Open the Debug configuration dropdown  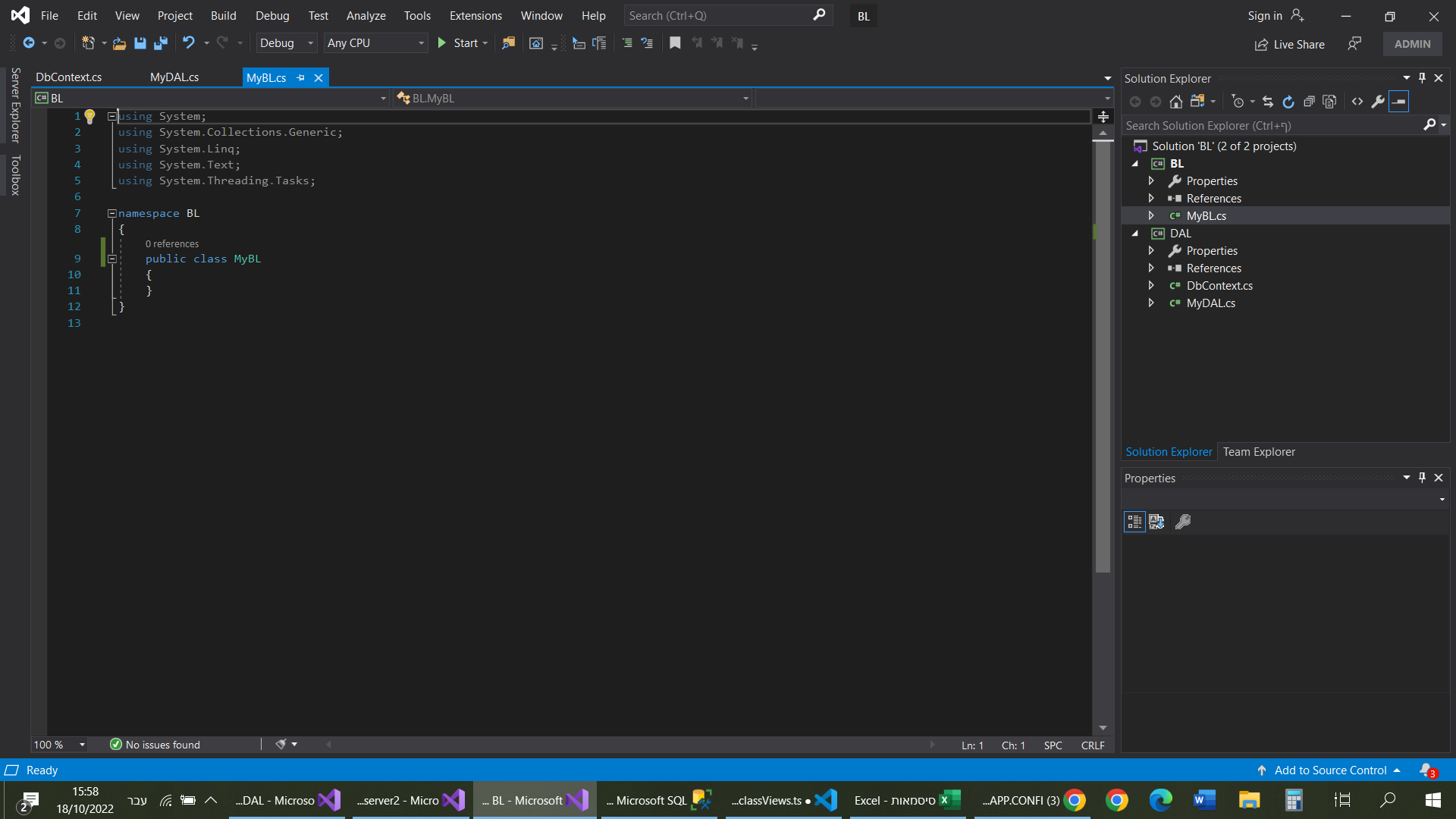click(287, 43)
